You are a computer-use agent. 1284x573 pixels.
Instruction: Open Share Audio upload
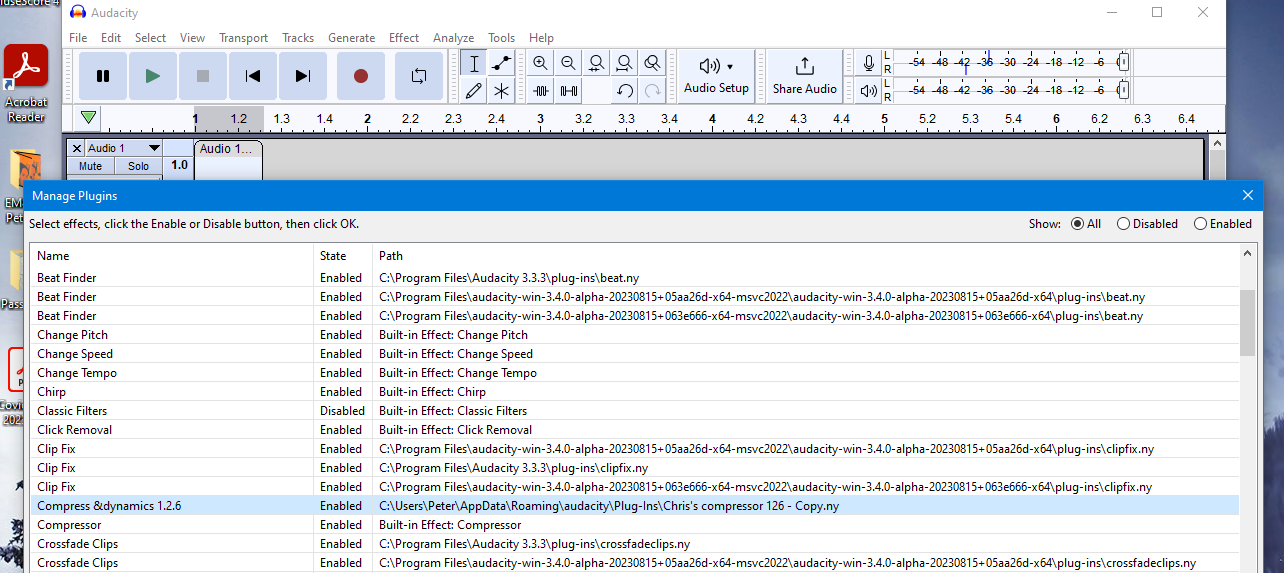point(804,75)
